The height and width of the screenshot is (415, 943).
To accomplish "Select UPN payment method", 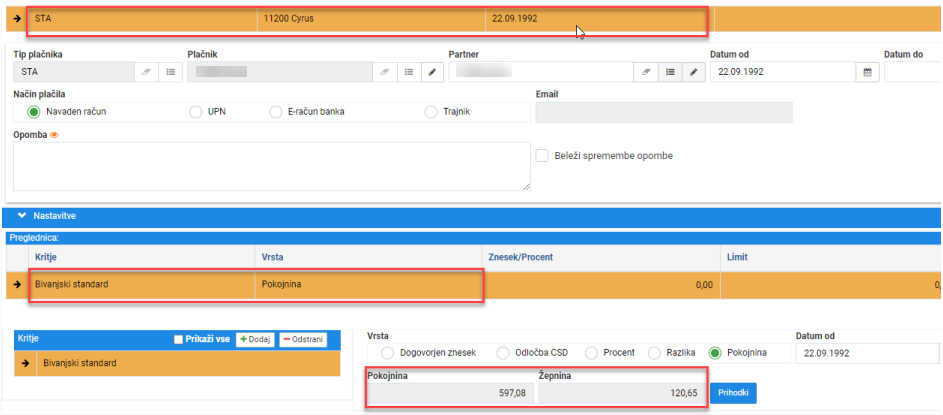I will 195,112.
